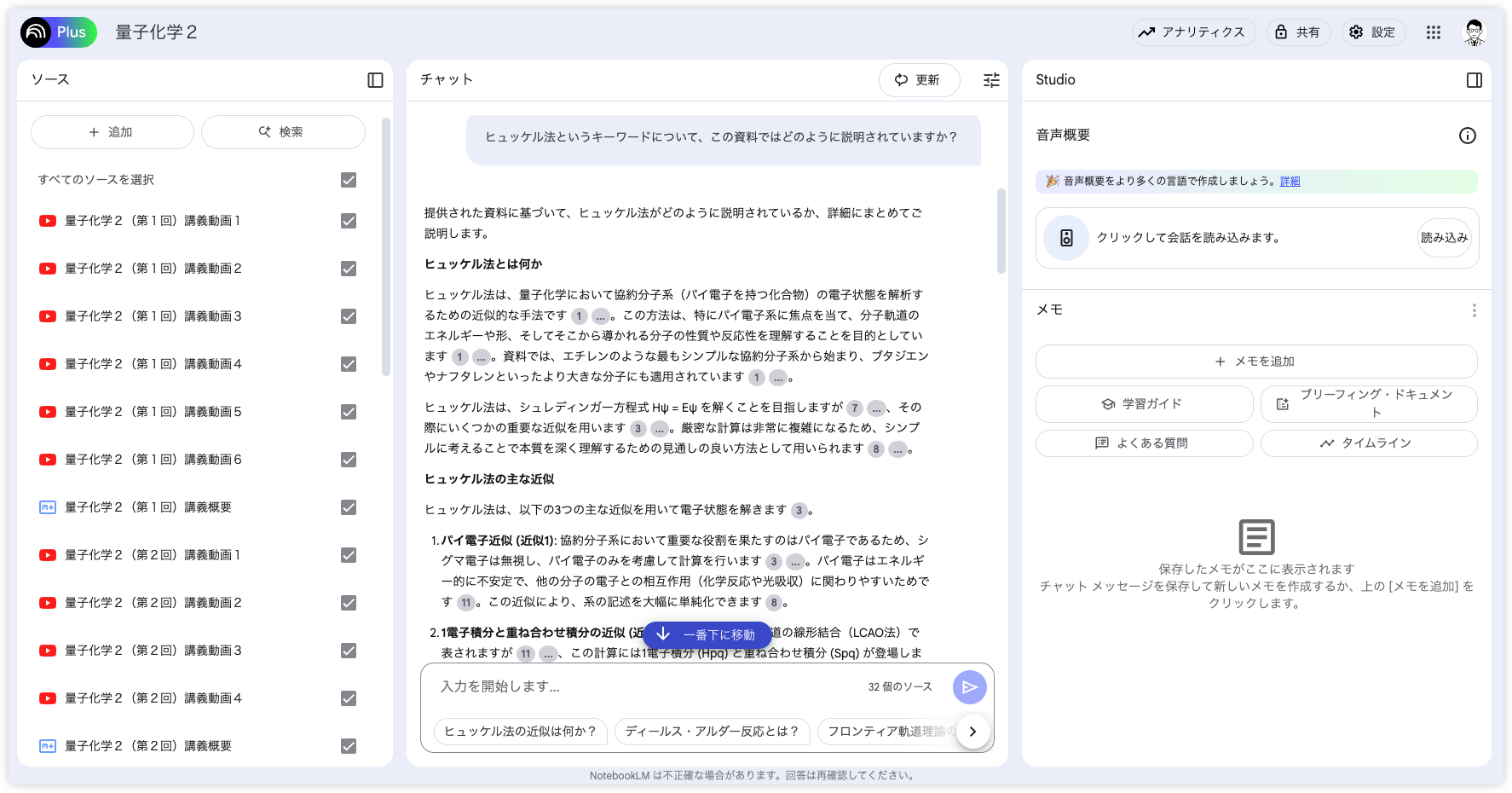This screenshot has height=793, width=1512.
Task: Uncheck 量子化学2（第1回）講義動画4
Action: (349, 364)
